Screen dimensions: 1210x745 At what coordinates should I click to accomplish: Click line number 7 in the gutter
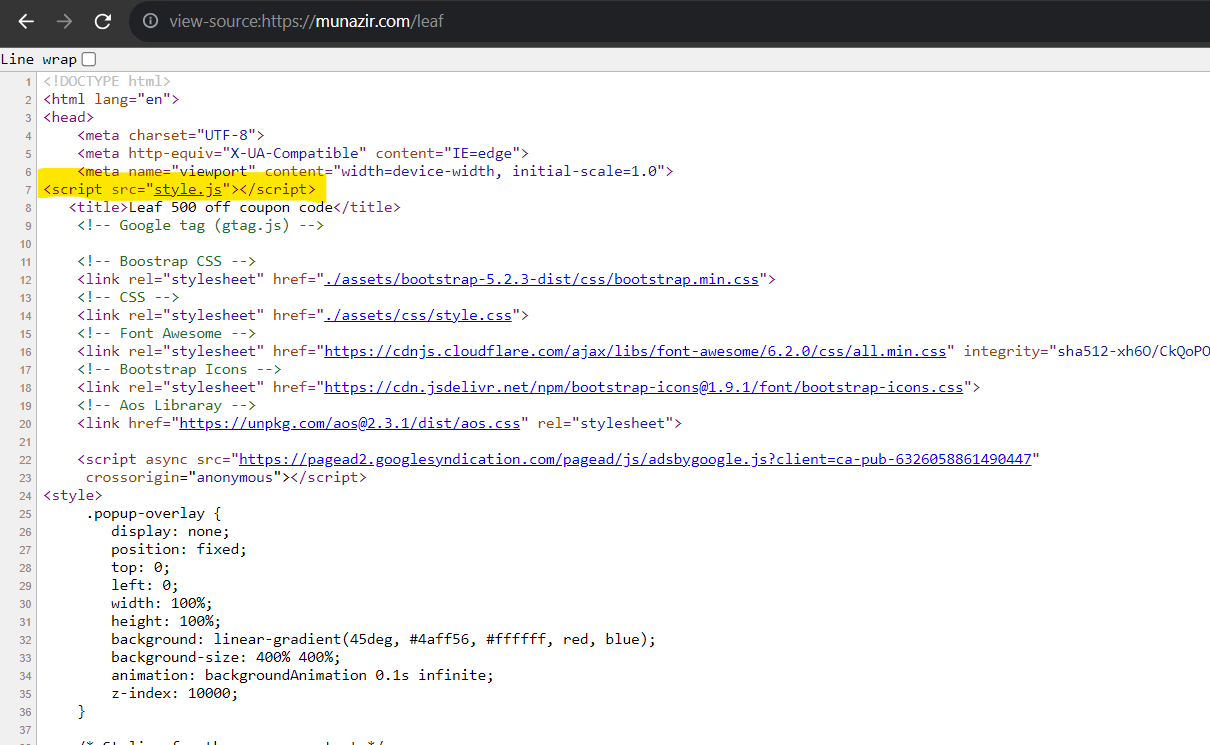27,189
